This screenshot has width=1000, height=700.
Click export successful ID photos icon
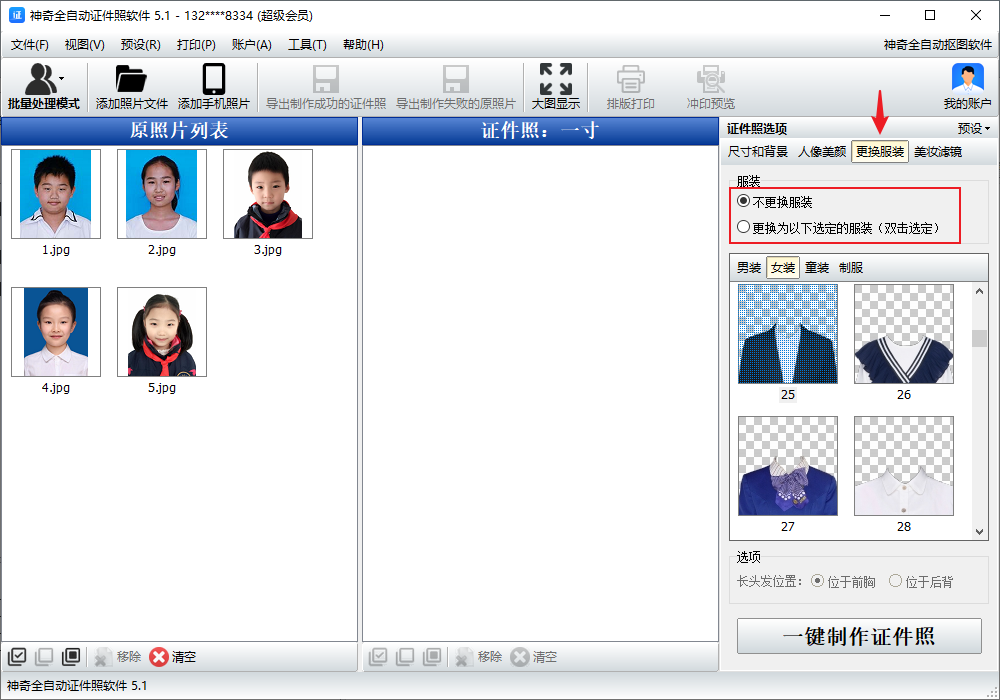[326, 79]
